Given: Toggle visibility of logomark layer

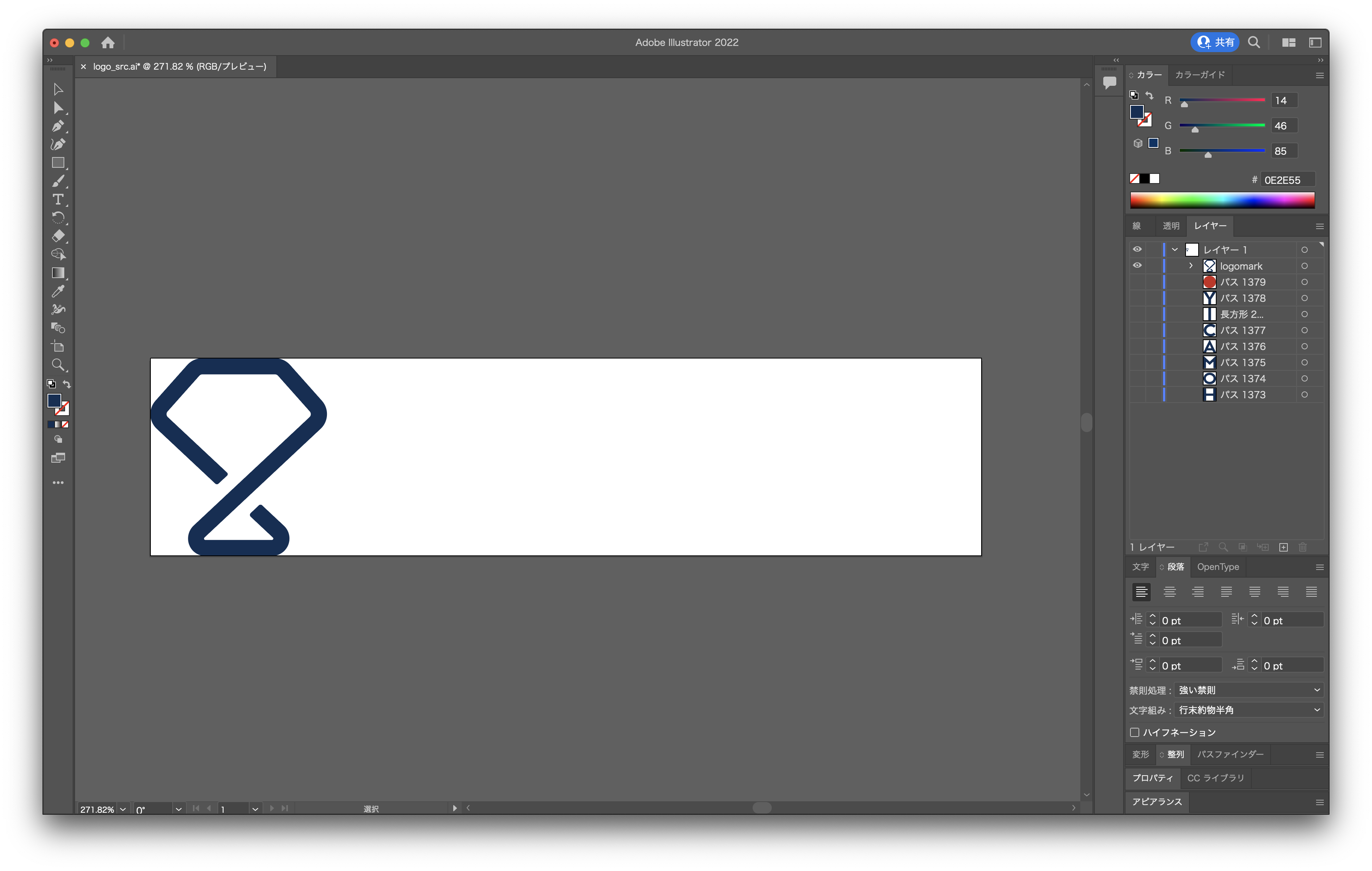Looking at the screenshot, I should tap(1136, 265).
